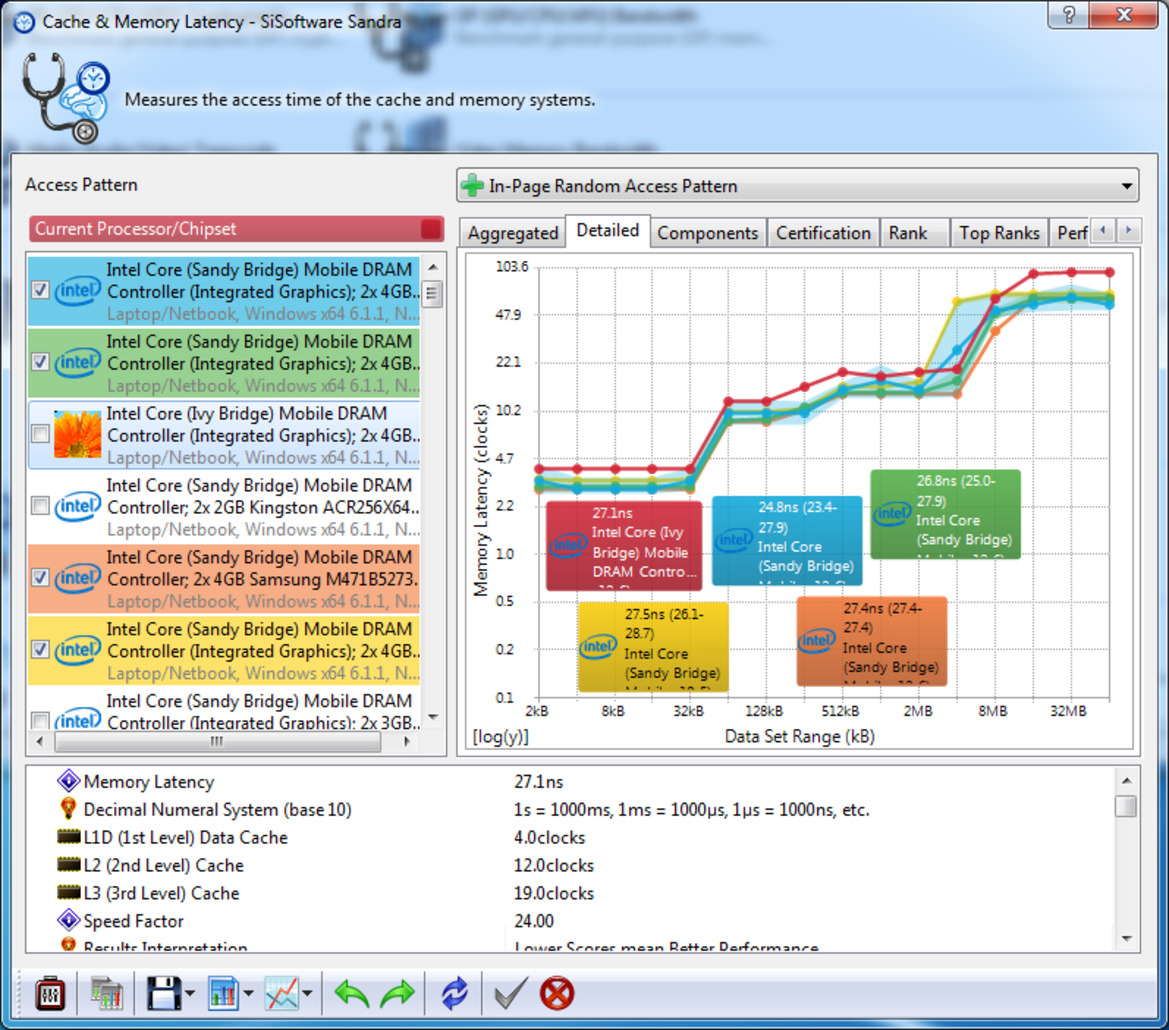Viewport: 1169px width, 1030px height.
Task: Click the flower picture icon of the Ivy Bridge entry
Action: click(78, 435)
